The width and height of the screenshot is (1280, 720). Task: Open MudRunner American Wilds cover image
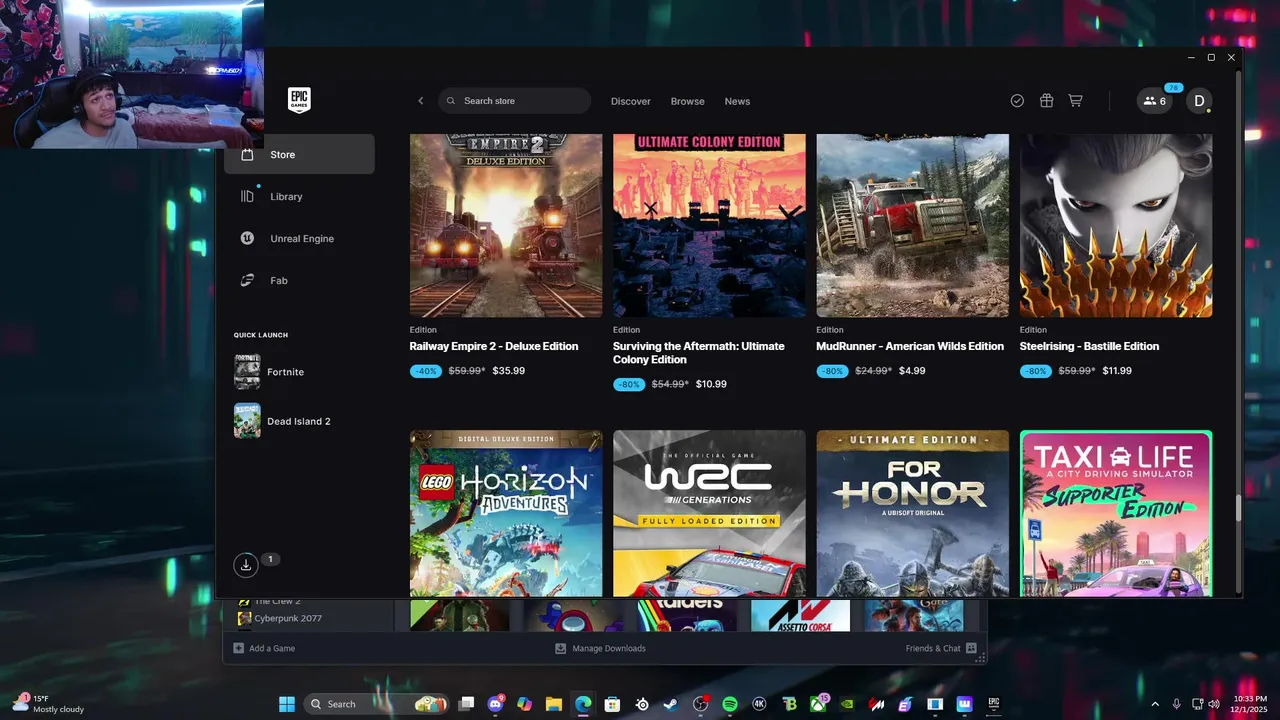click(913, 225)
